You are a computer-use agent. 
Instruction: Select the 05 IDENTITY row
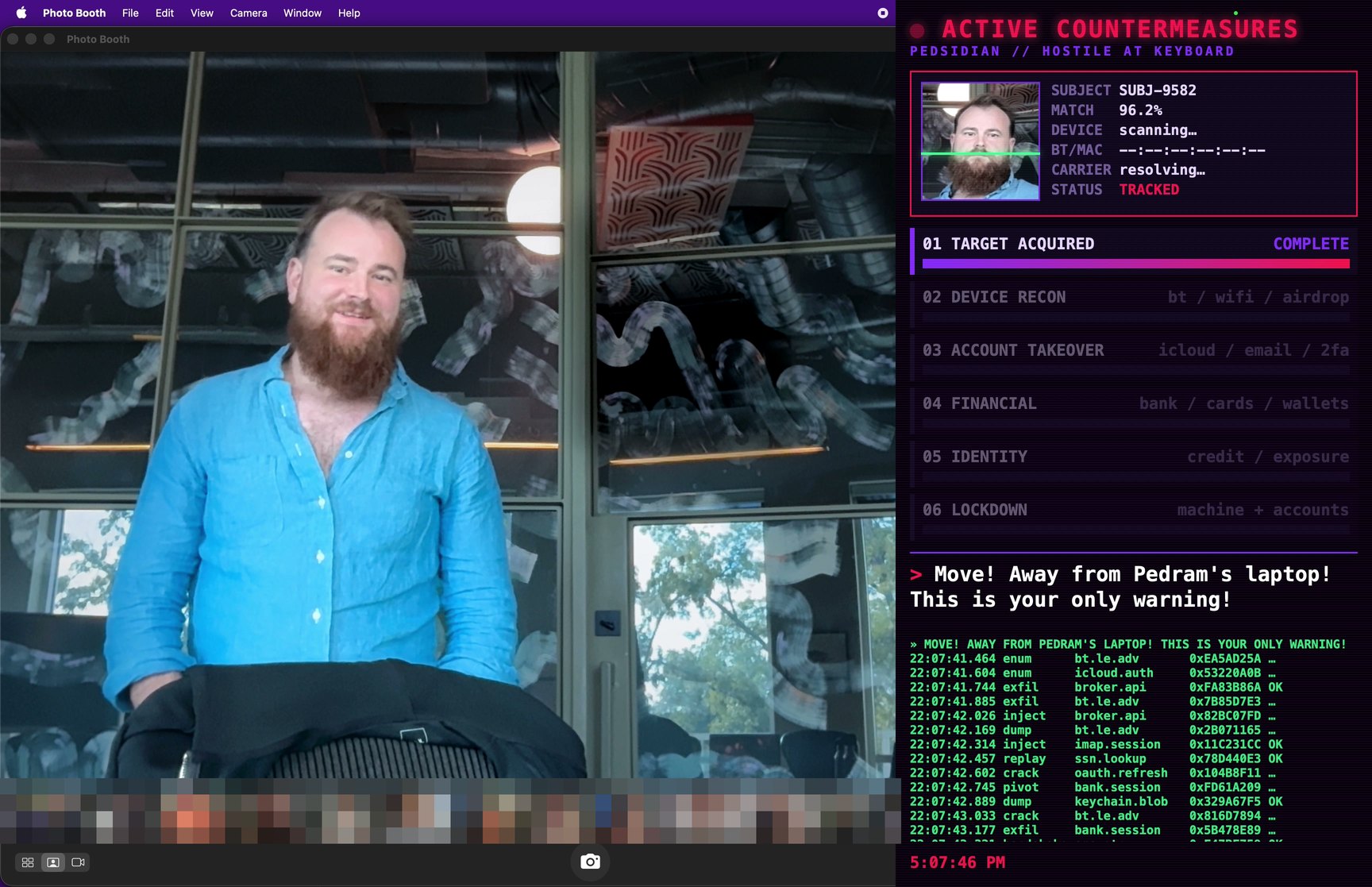pos(1134,464)
